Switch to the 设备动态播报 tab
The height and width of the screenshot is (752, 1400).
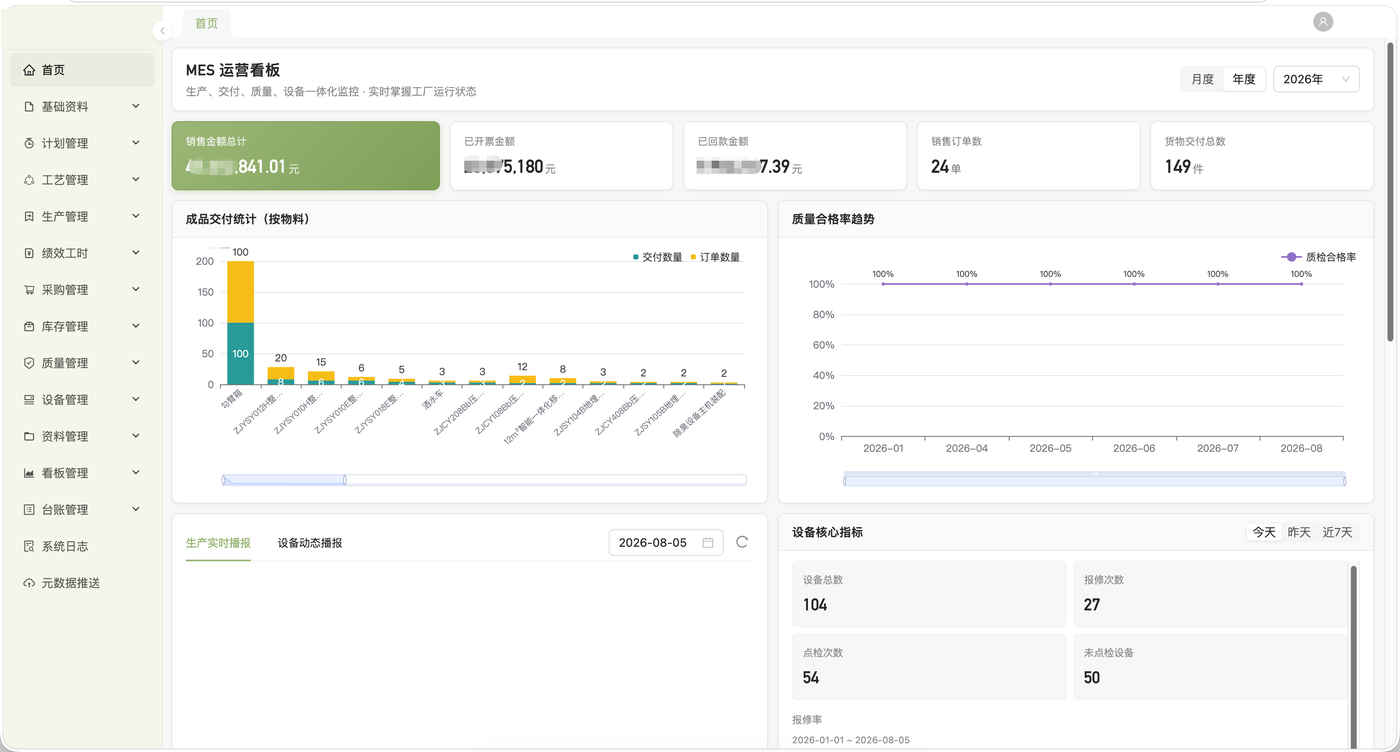310,543
